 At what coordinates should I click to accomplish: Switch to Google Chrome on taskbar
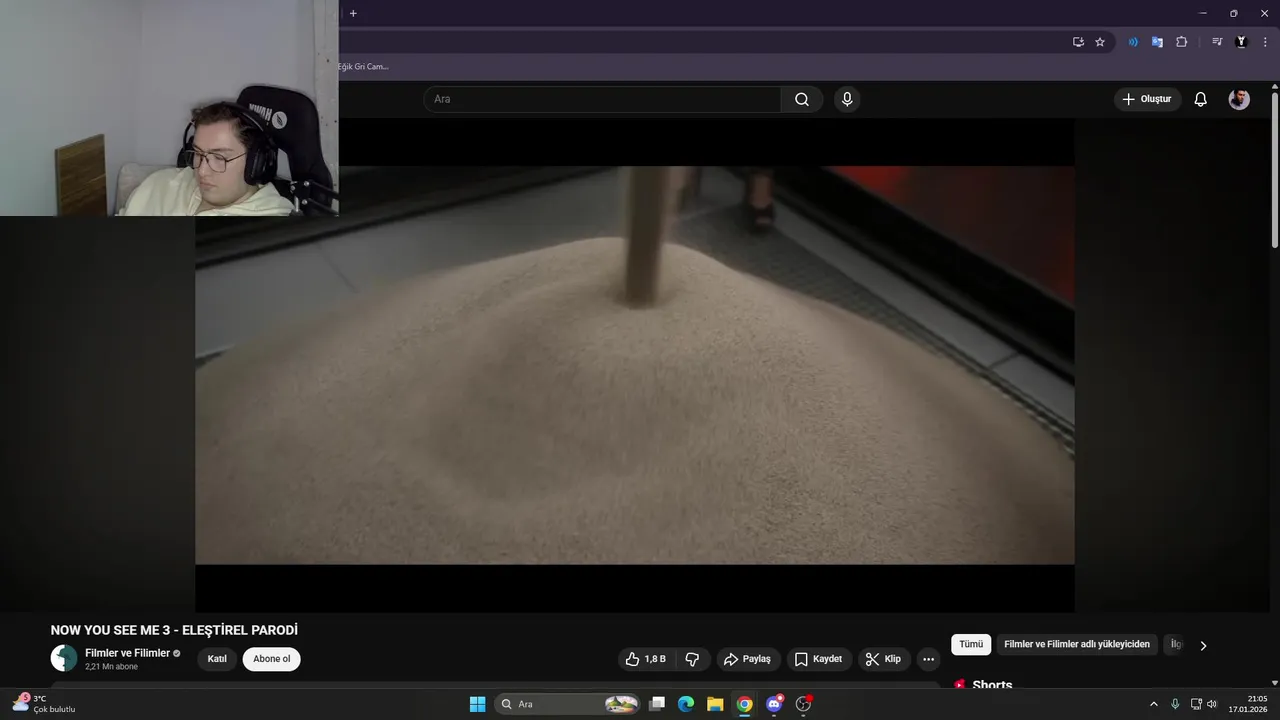click(x=744, y=704)
